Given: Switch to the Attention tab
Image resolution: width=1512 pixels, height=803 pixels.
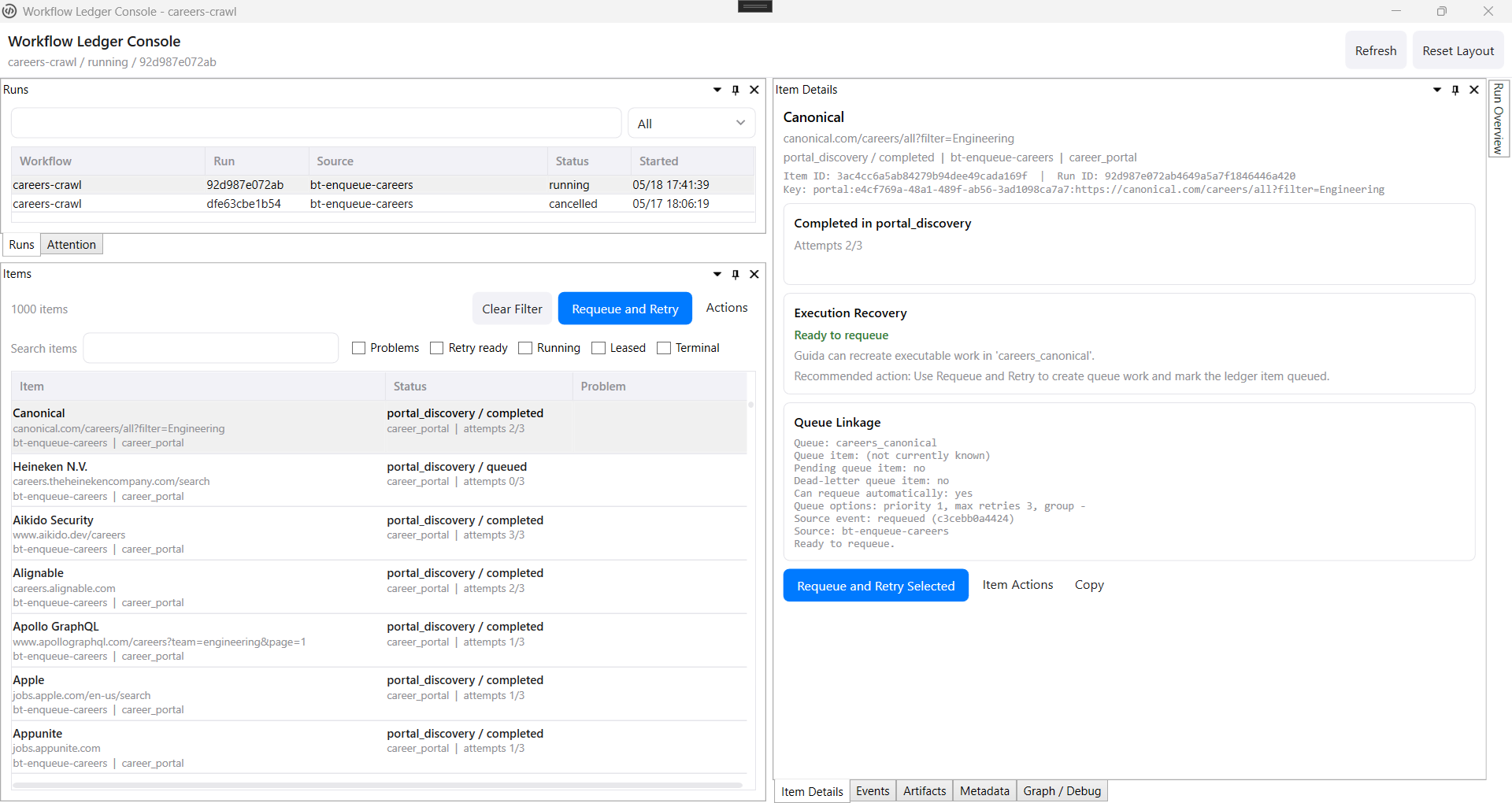Looking at the screenshot, I should (72, 245).
